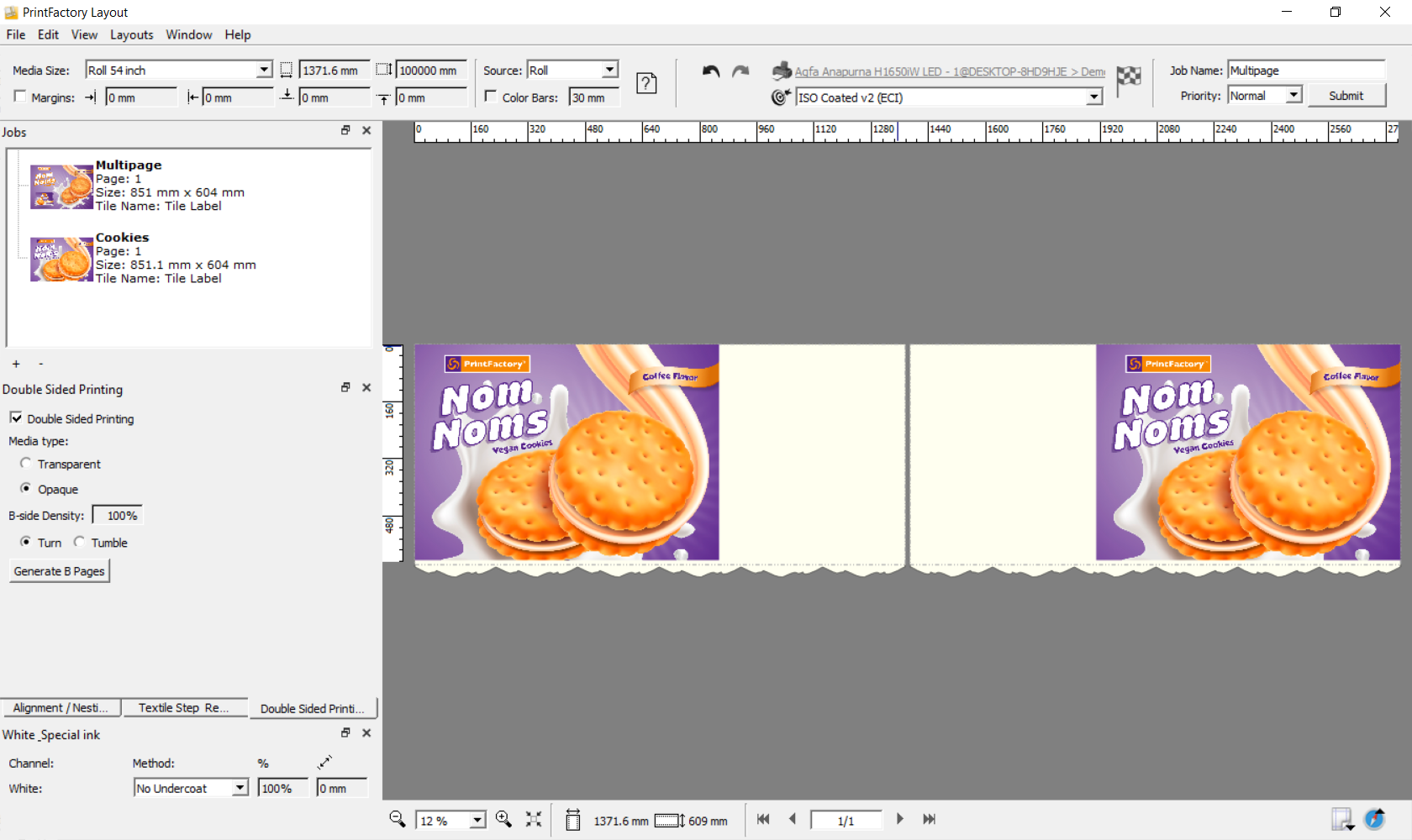Viewport: 1412px width, 840px height.
Task: Click the page size icon in status bar
Action: point(573,820)
